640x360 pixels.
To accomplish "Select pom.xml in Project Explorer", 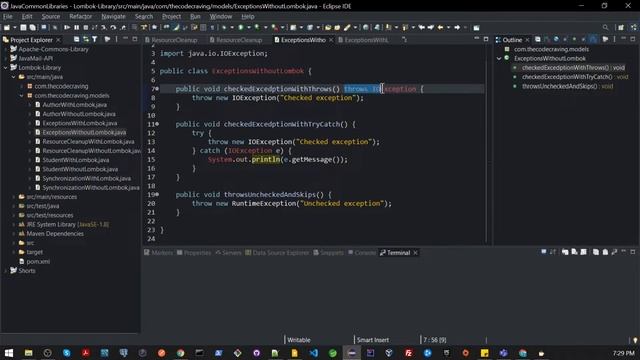I will (x=38, y=262).
